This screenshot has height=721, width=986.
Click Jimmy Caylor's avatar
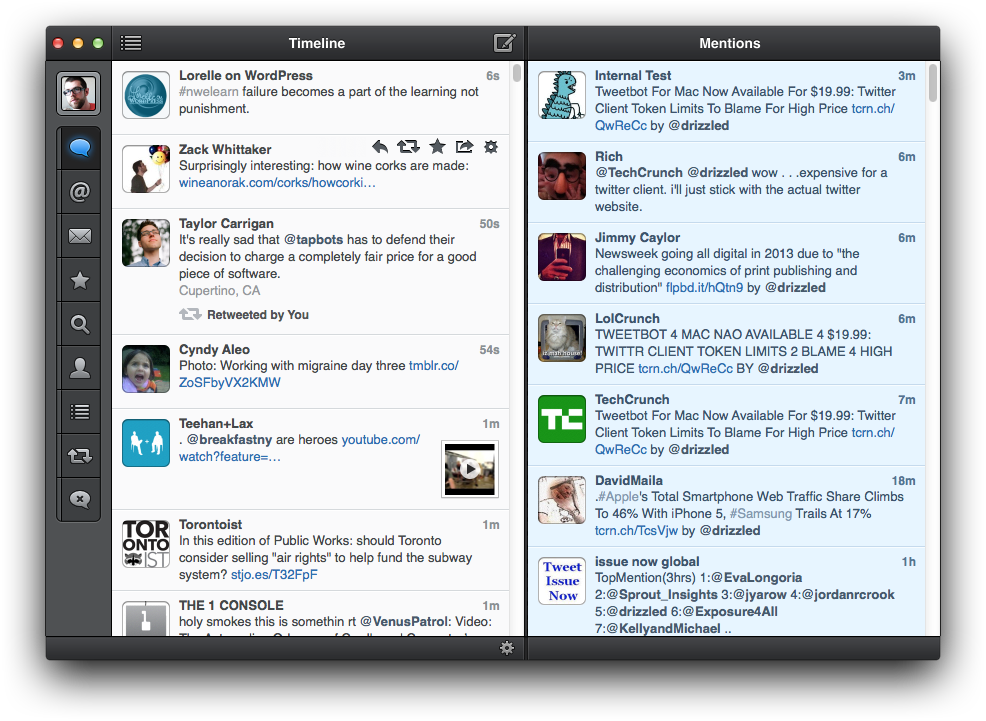pos(562,257)
